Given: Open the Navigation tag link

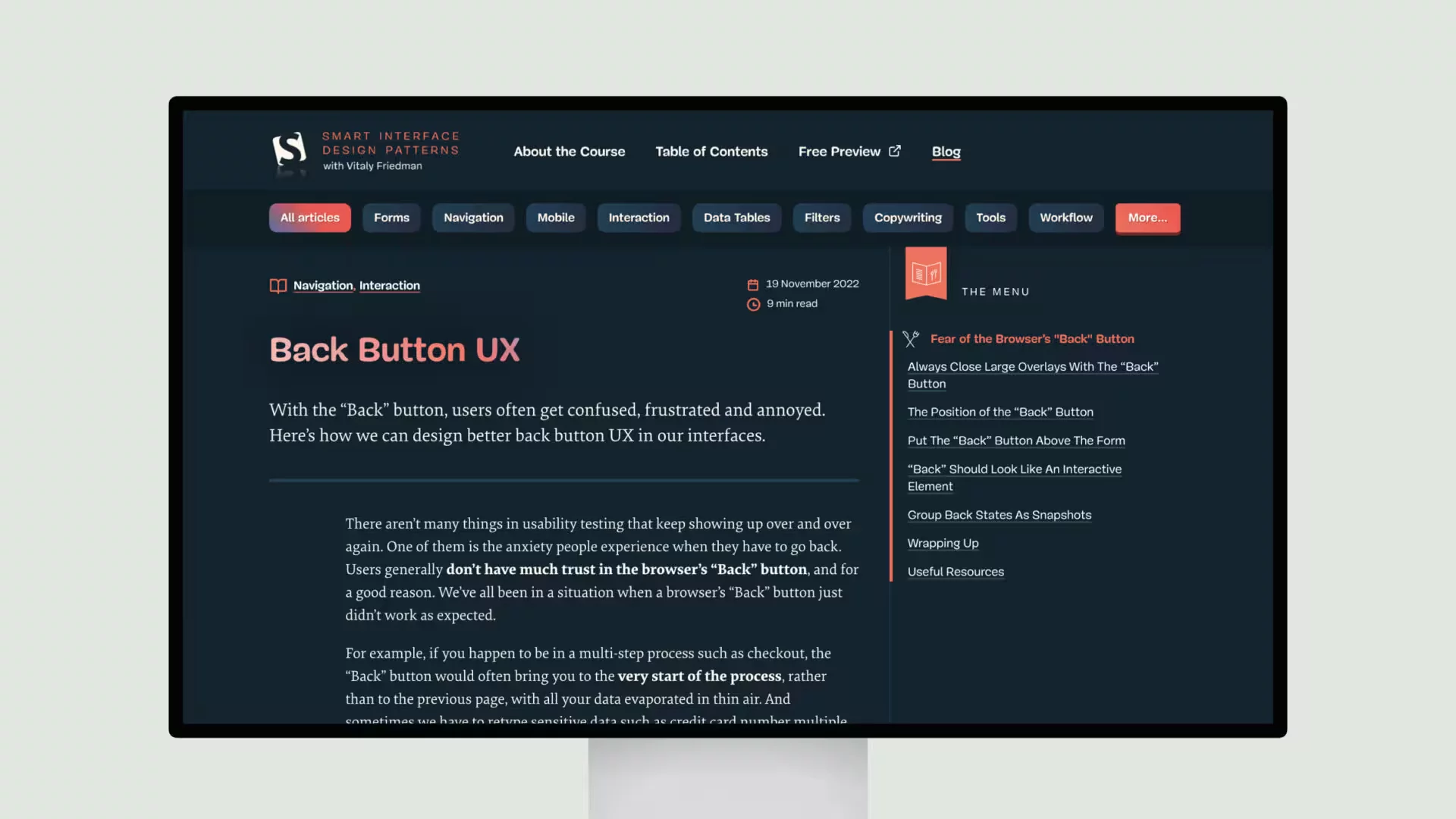Looking at the screenshot, I should (x=323, y=284).
